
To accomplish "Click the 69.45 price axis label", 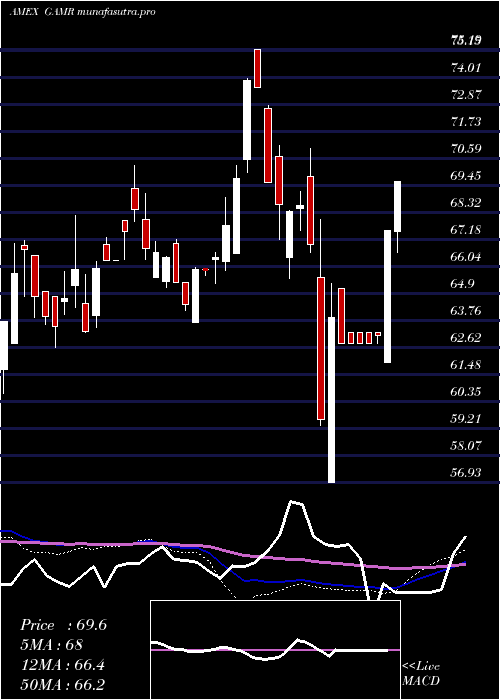I will click(x=466, y=175).
